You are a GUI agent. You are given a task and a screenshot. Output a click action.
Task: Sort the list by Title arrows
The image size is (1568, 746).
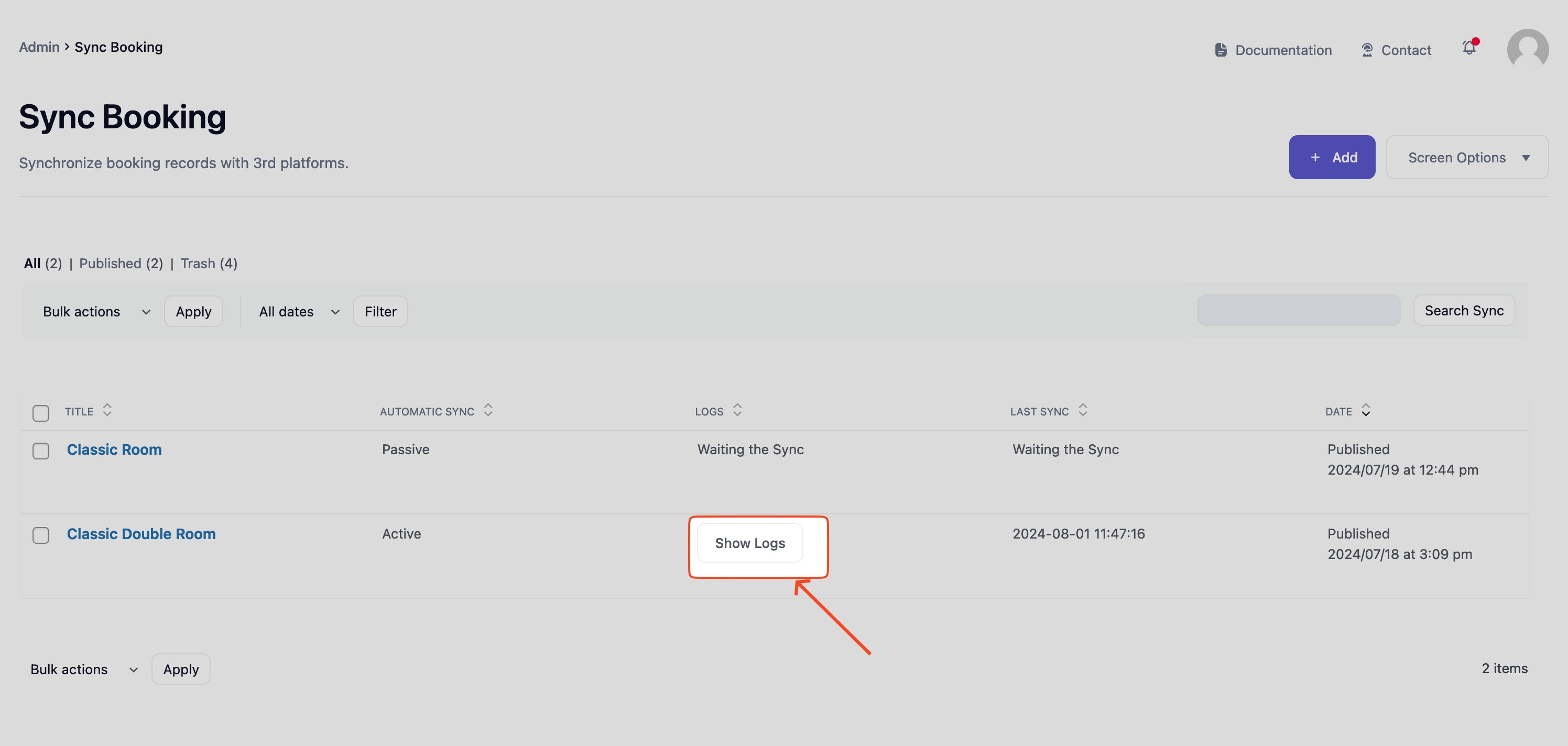click(107, 410)
